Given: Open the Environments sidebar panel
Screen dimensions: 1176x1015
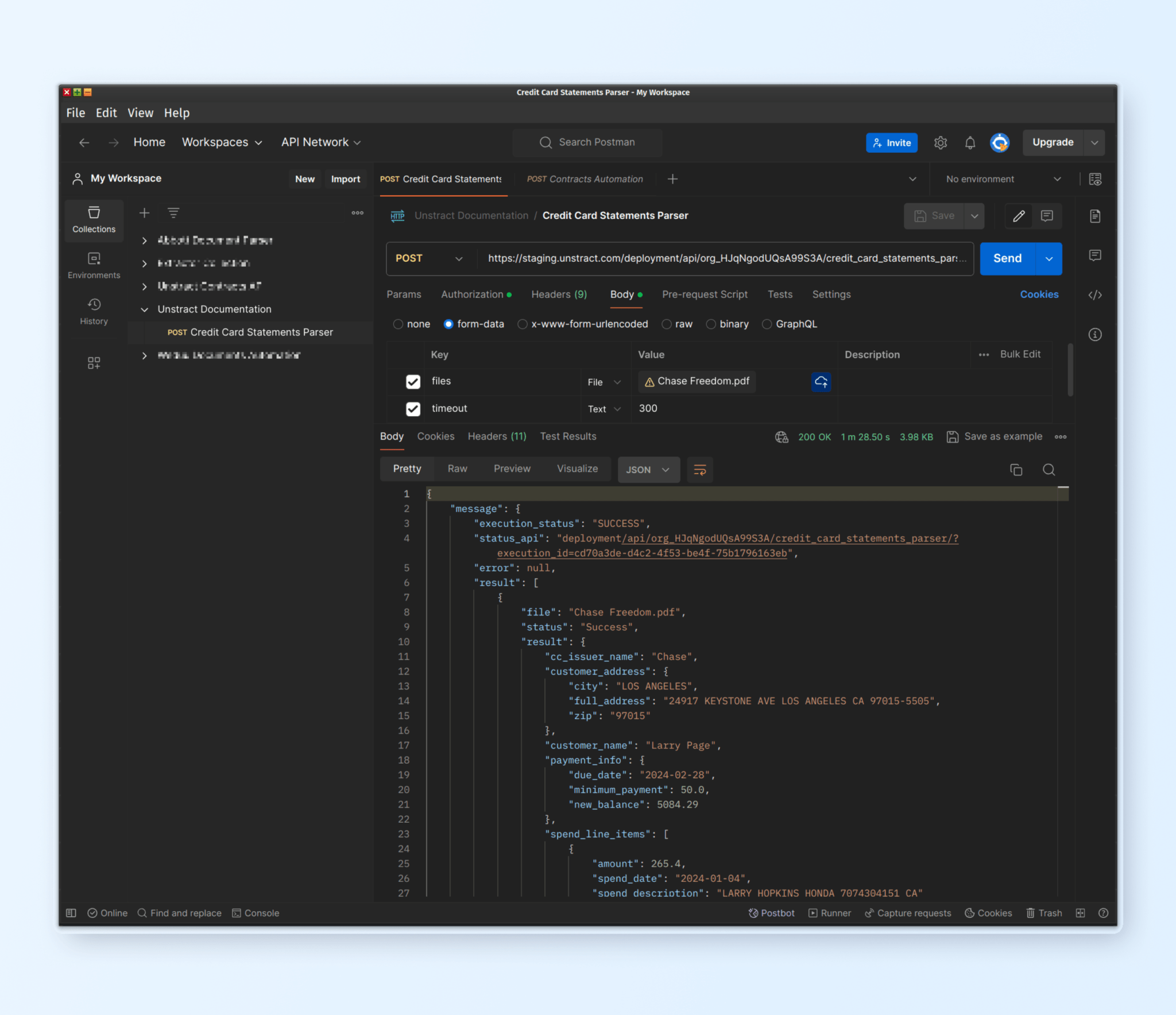Looking at the screenshot, I should (94, 265).
